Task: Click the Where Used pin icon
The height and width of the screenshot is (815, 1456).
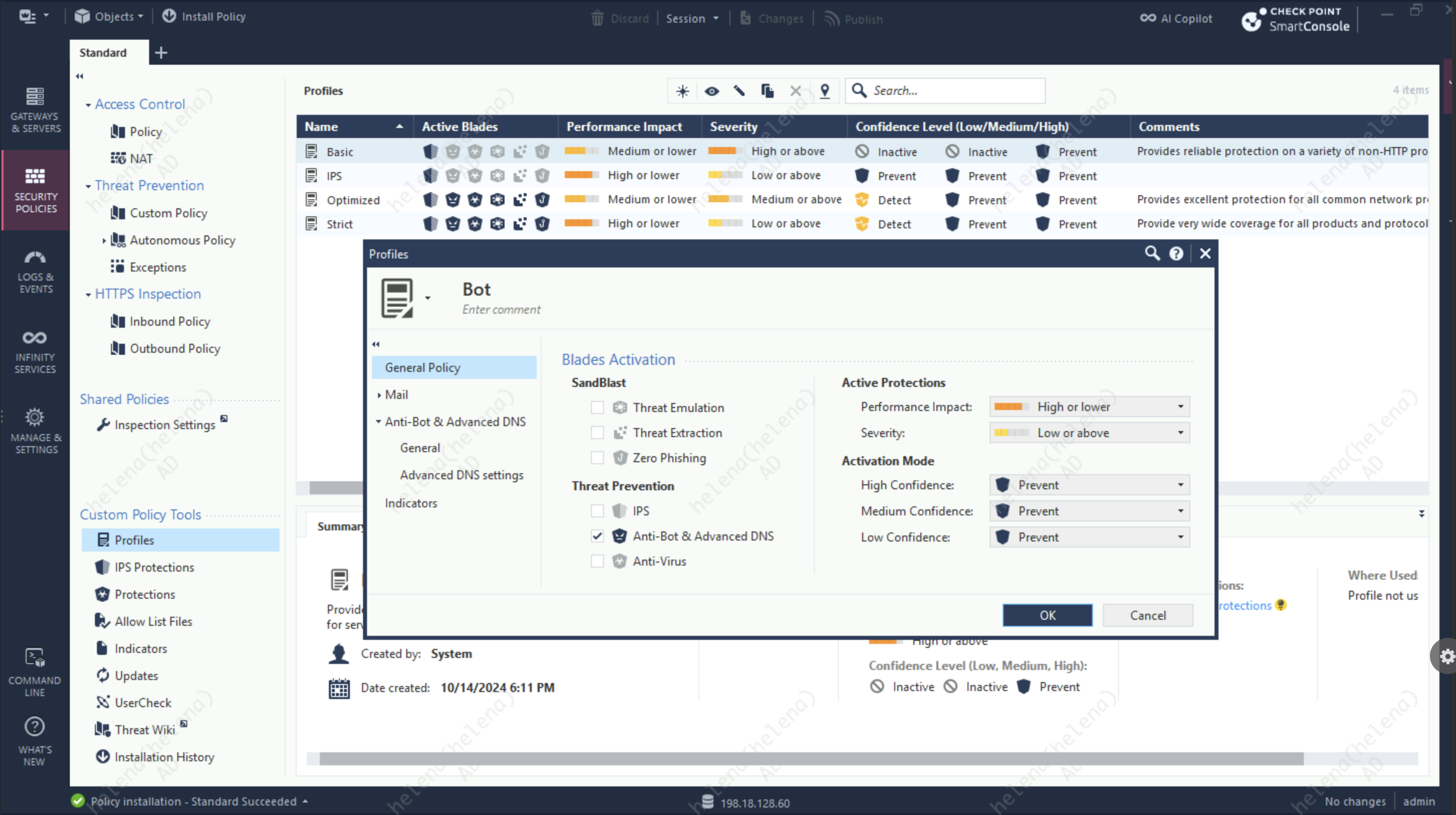Action: click(825, 91)
